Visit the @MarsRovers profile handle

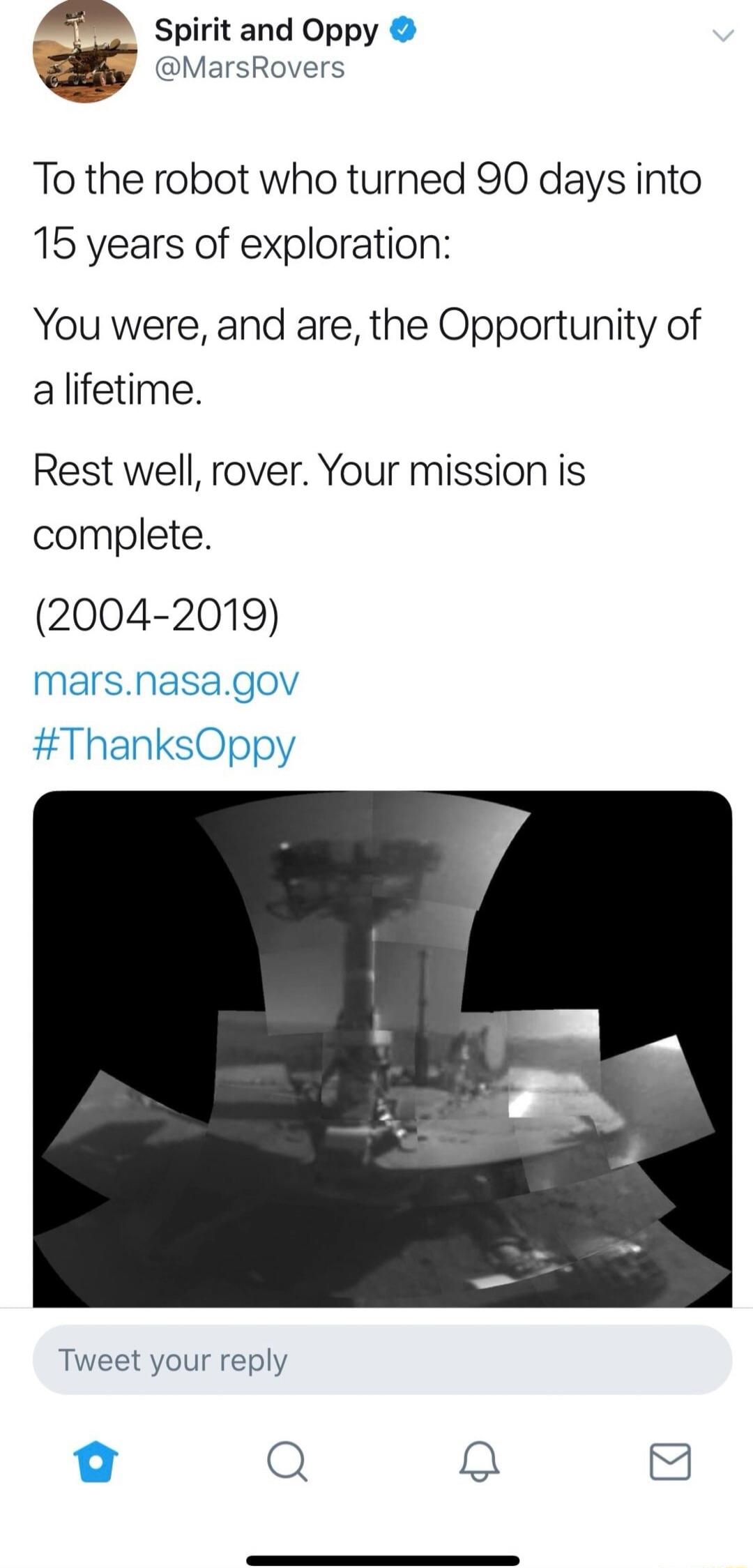248,68
